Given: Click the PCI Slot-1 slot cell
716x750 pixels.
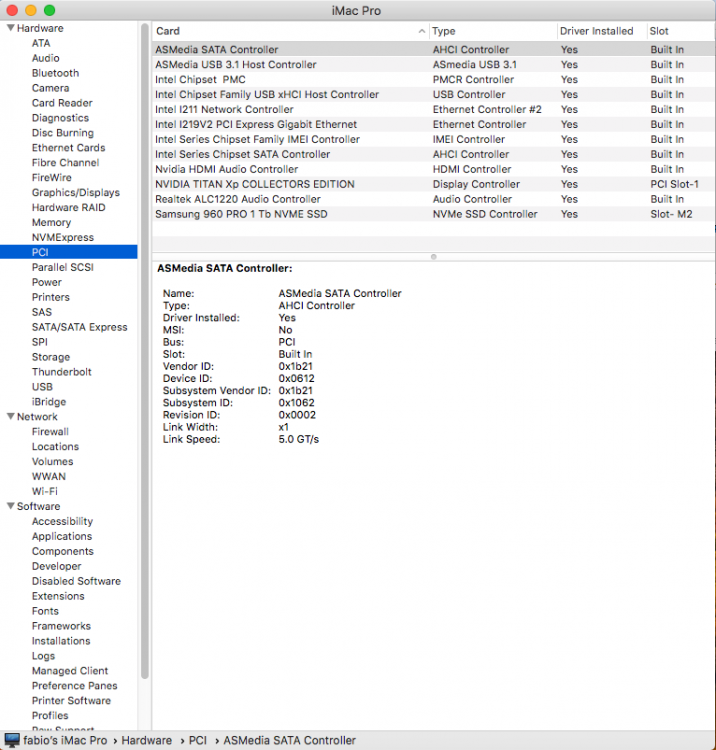Looking at the screenshot, I should click(674, 184).
